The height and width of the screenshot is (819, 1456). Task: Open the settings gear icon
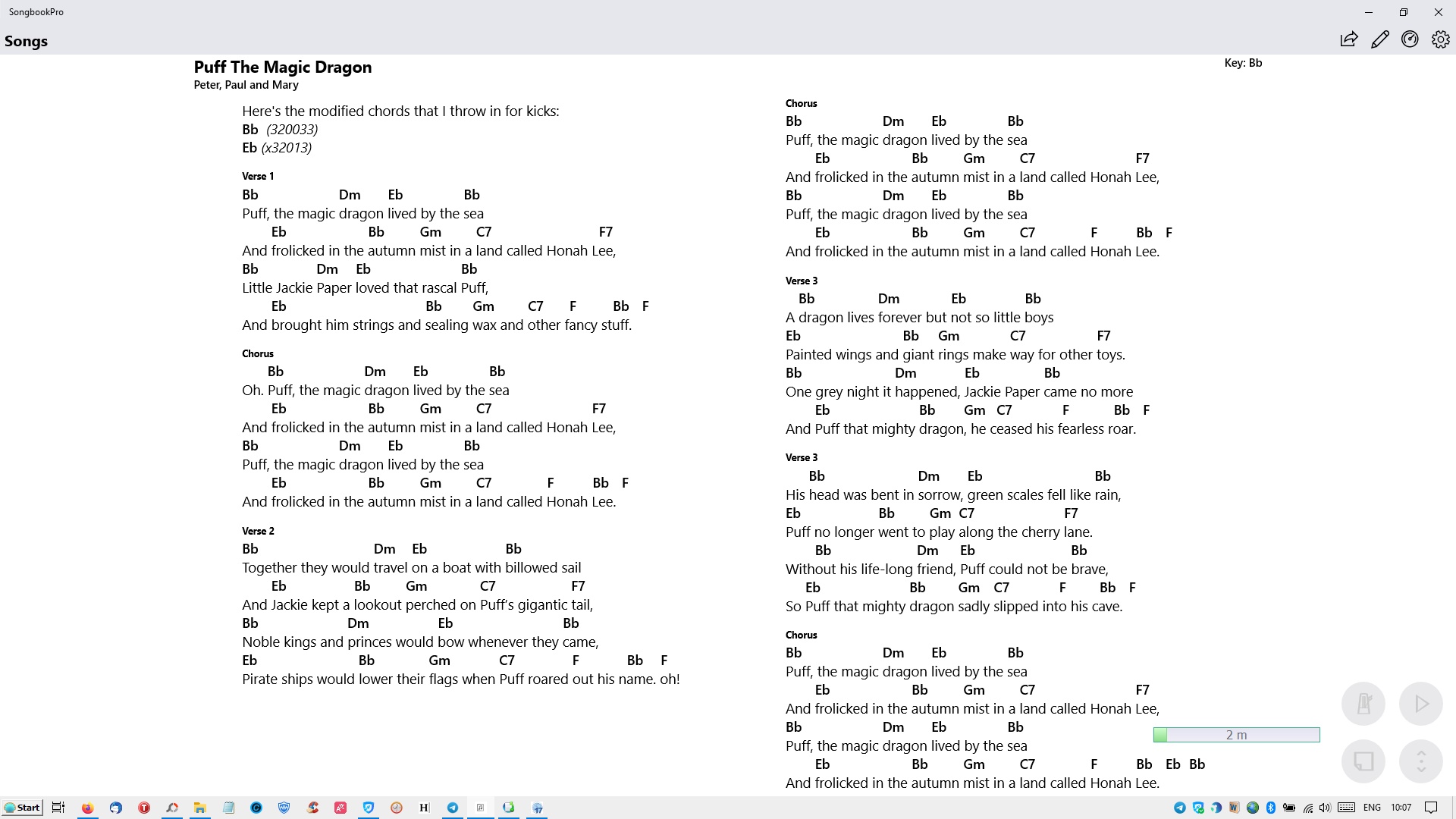(x=1440, y=39)
